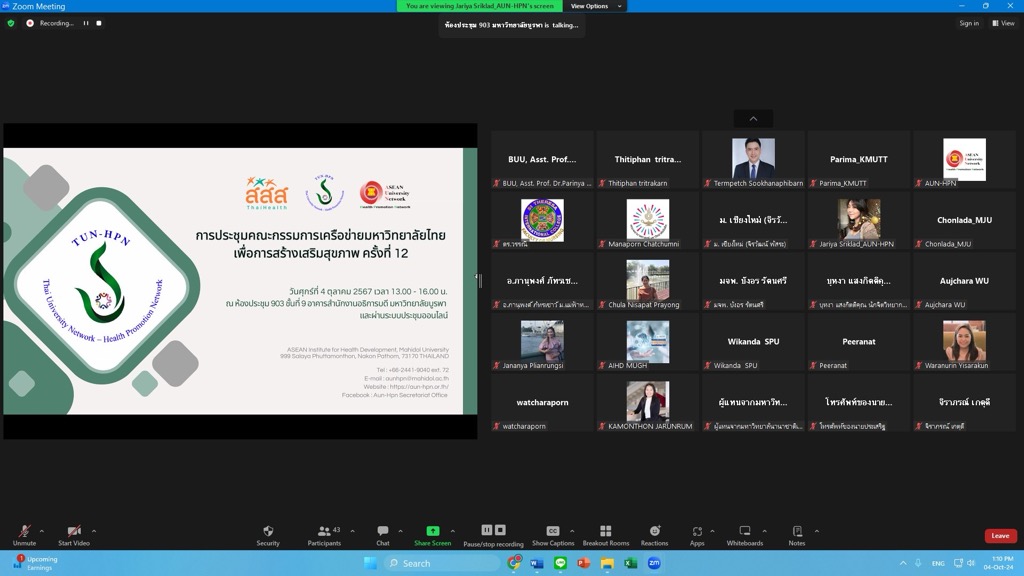Open the View layout menu
1024x576 pixels.
tap(1003, 23)
